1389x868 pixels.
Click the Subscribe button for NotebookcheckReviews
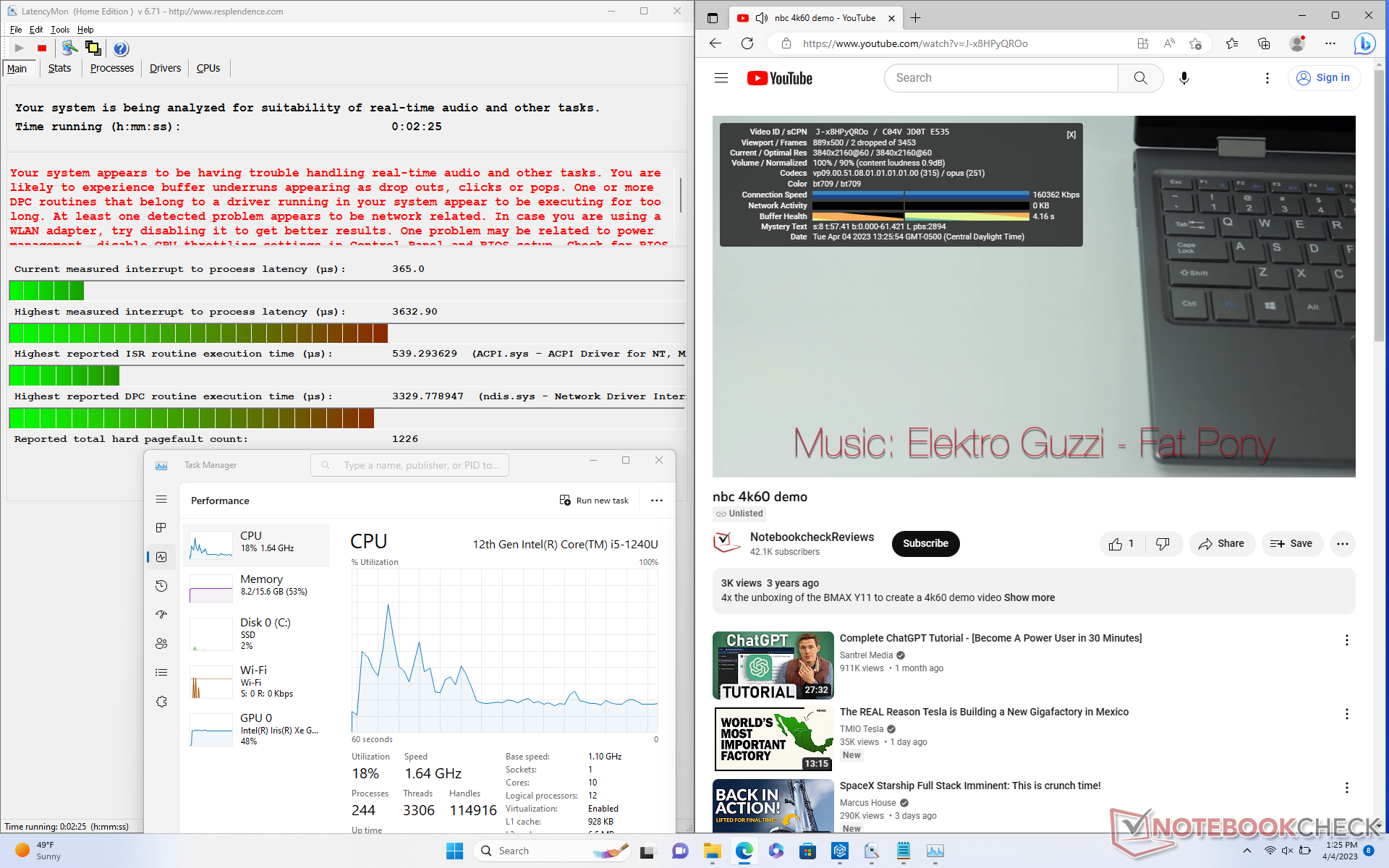click(x=925, y=544)
